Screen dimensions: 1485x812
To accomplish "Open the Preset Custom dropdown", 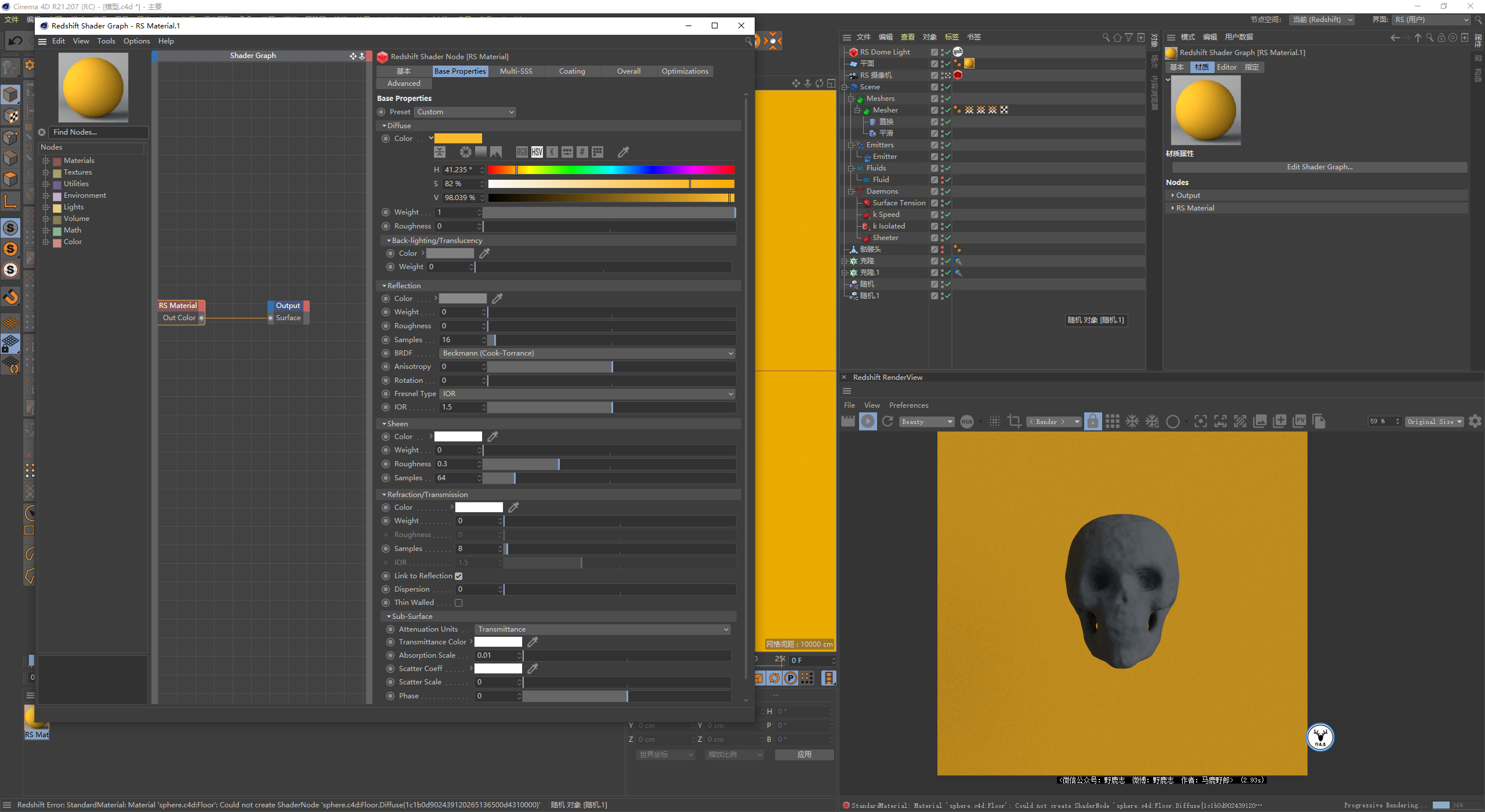I will (x=465, y=112).
